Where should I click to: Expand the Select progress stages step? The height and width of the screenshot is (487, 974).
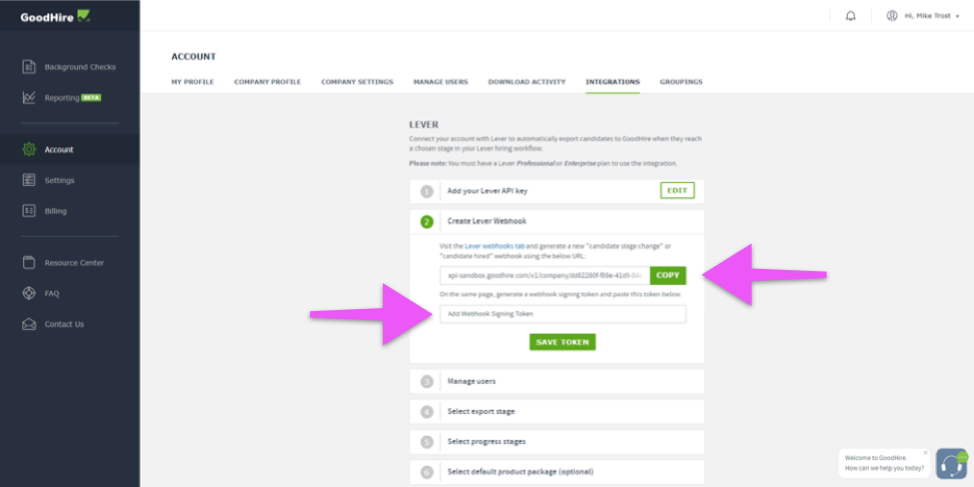(x=557, y=442)
